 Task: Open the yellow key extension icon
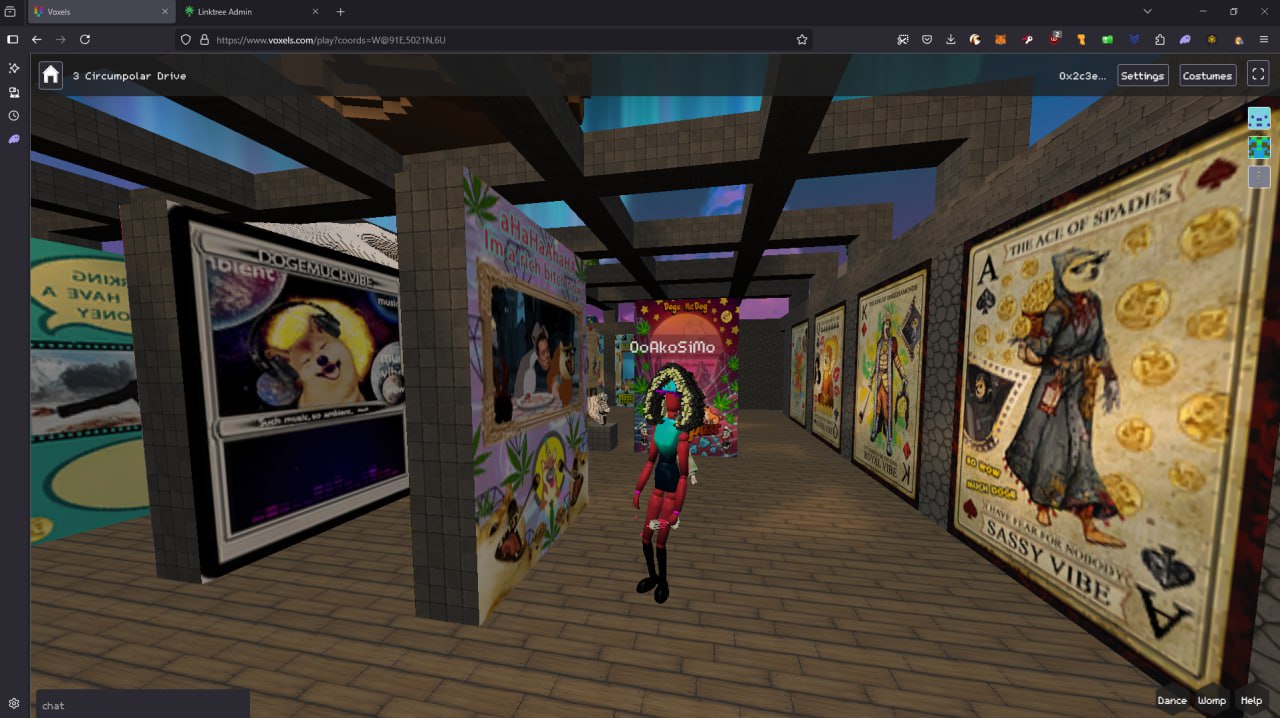point(1081,40)
